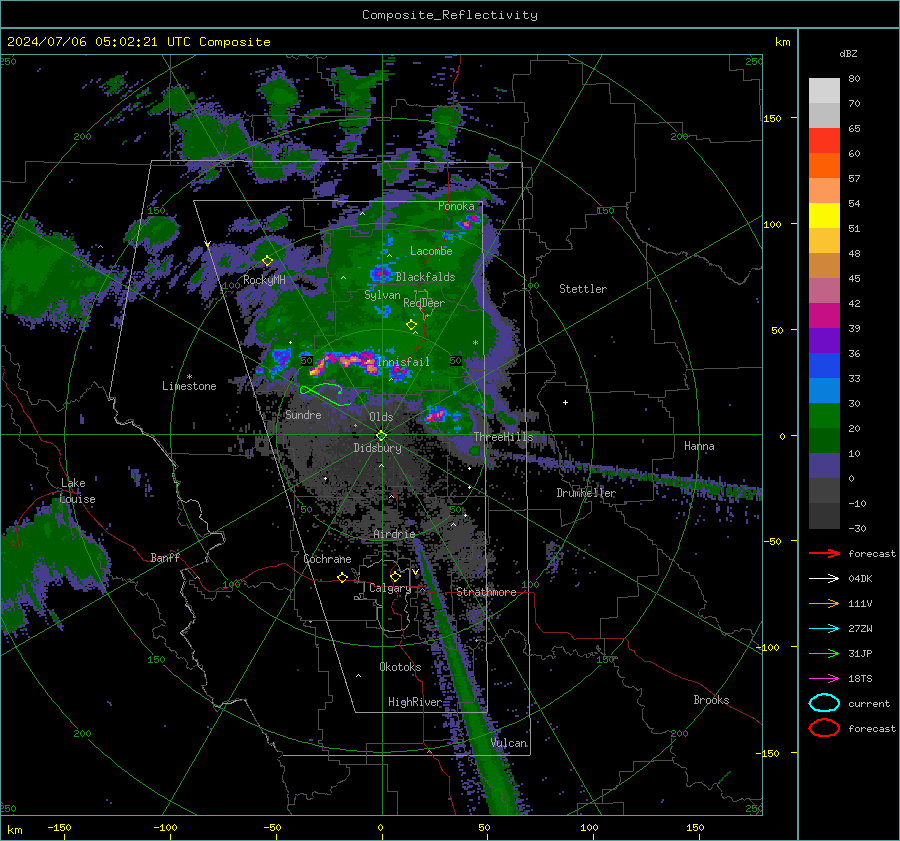The width and height of the screenshot is (900, 841).
Task: Select the magenta 39-42 dBZ color swatch
Action: pos(824,316)
